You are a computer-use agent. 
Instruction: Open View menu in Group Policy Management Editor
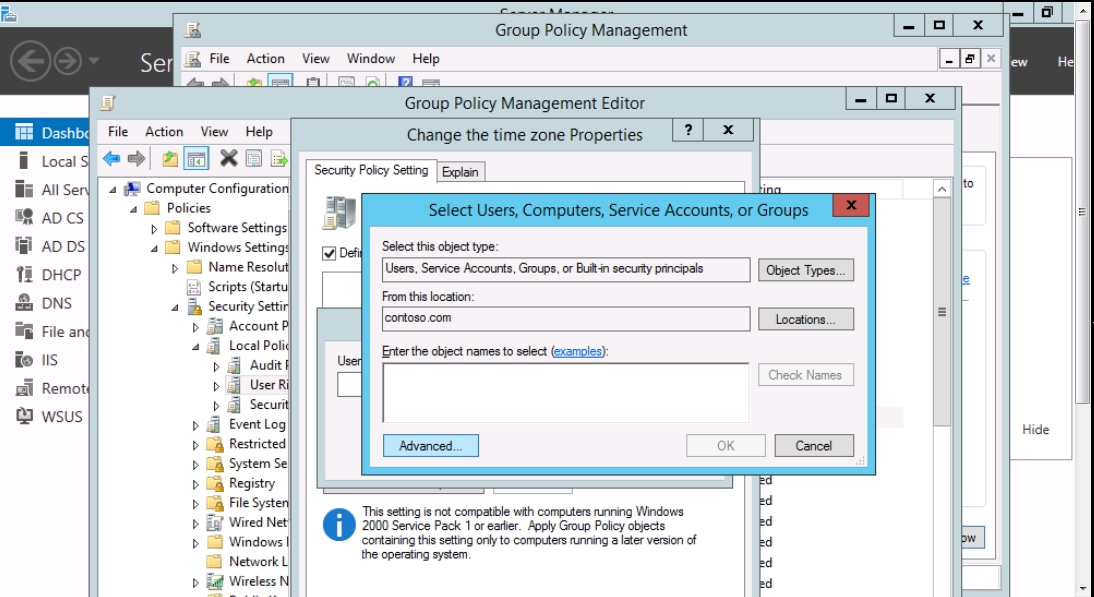click(214, 131)
